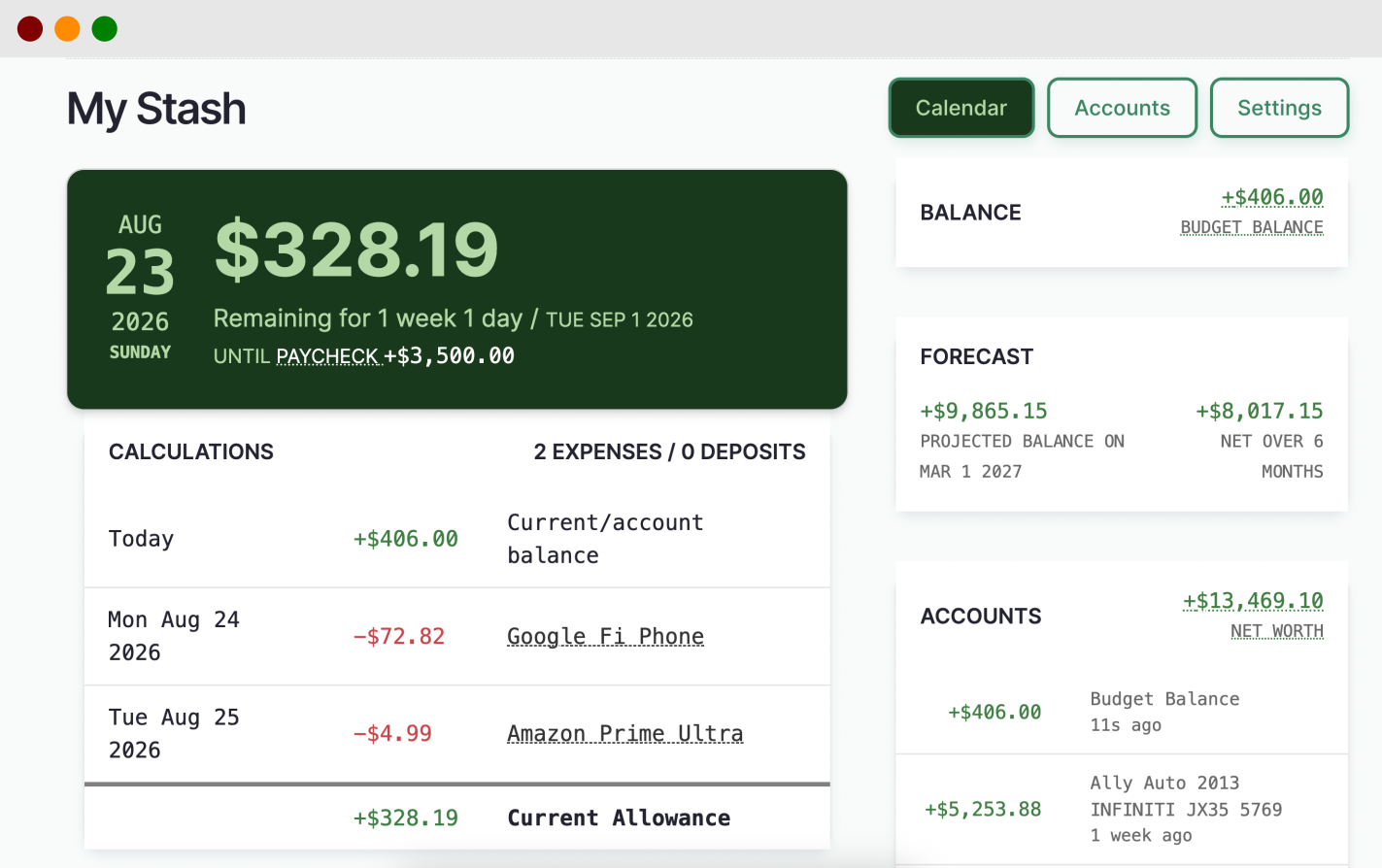Click the Current Allowance label
The height and width of the screenshot is (868, 1382).
[x=619, y=818]
